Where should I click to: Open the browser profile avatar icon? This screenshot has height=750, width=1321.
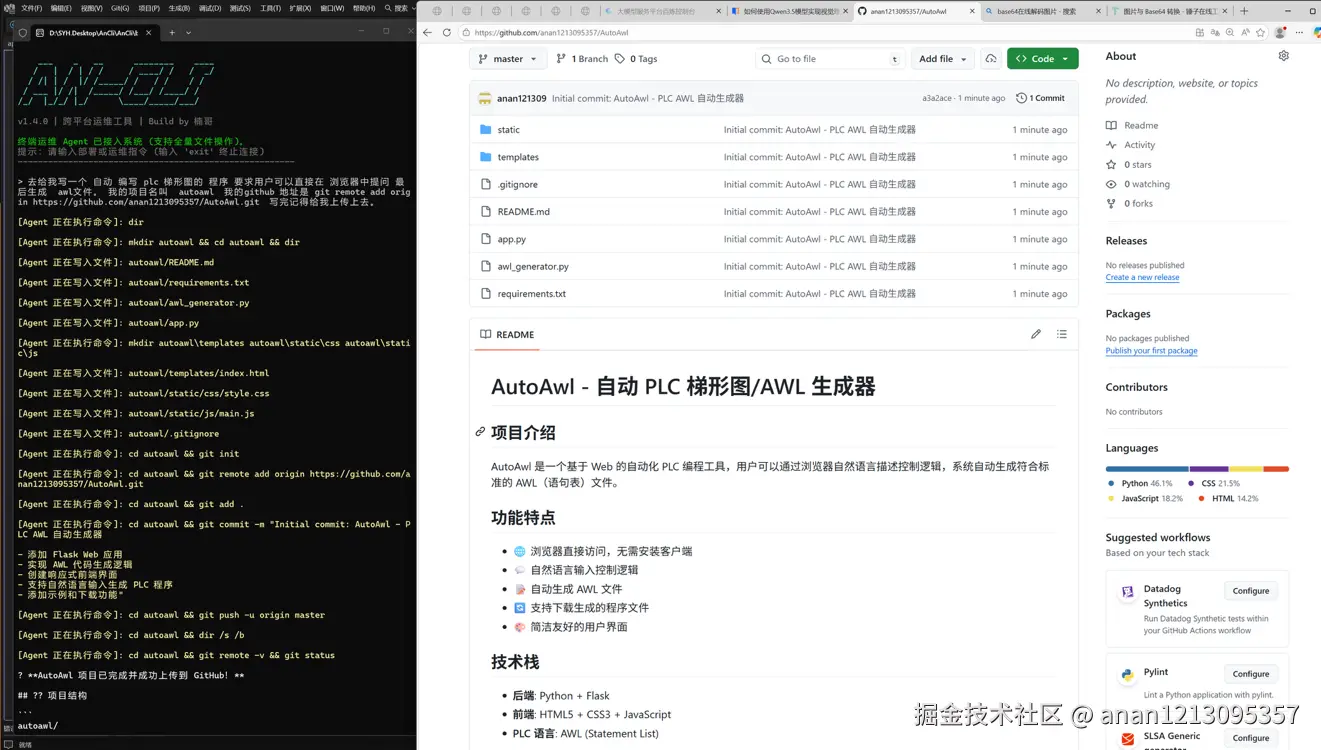pos(1278,32)
